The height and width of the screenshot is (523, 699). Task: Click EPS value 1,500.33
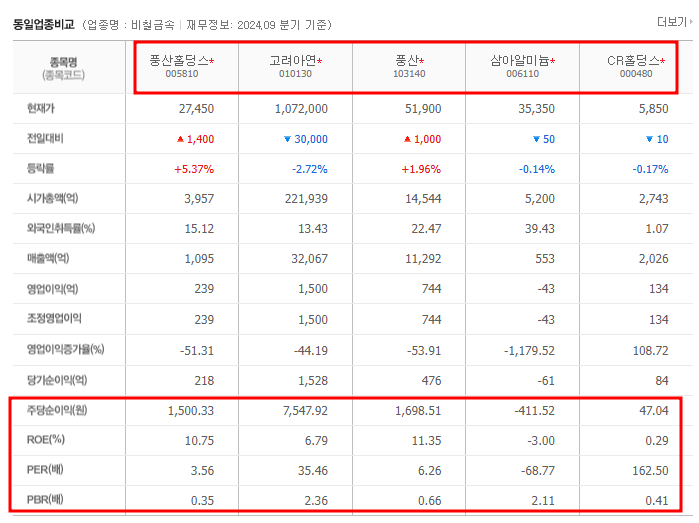click(x=191, y=411)
